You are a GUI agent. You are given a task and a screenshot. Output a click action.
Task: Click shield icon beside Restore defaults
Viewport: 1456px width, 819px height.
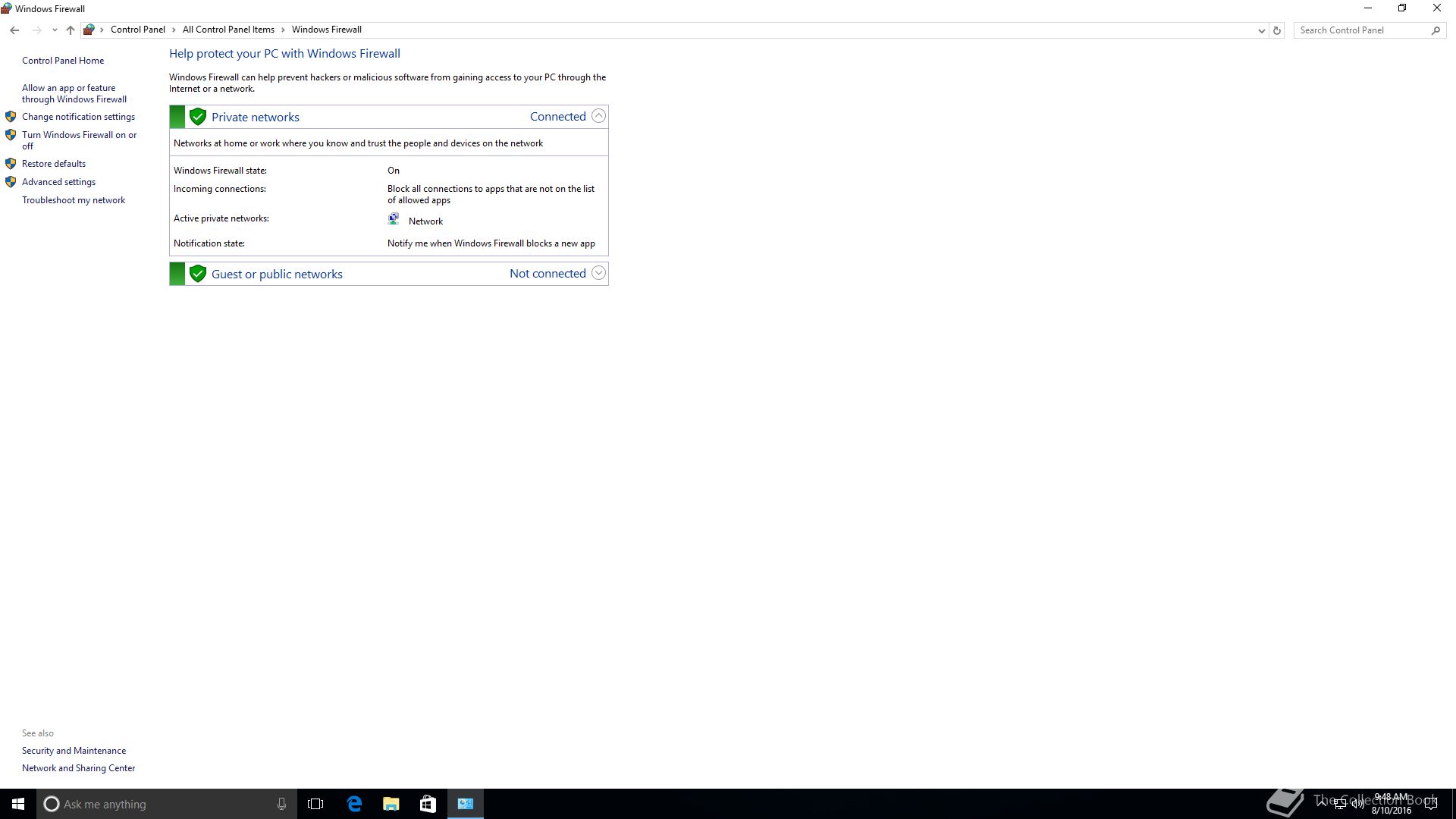tap(11, 164)
